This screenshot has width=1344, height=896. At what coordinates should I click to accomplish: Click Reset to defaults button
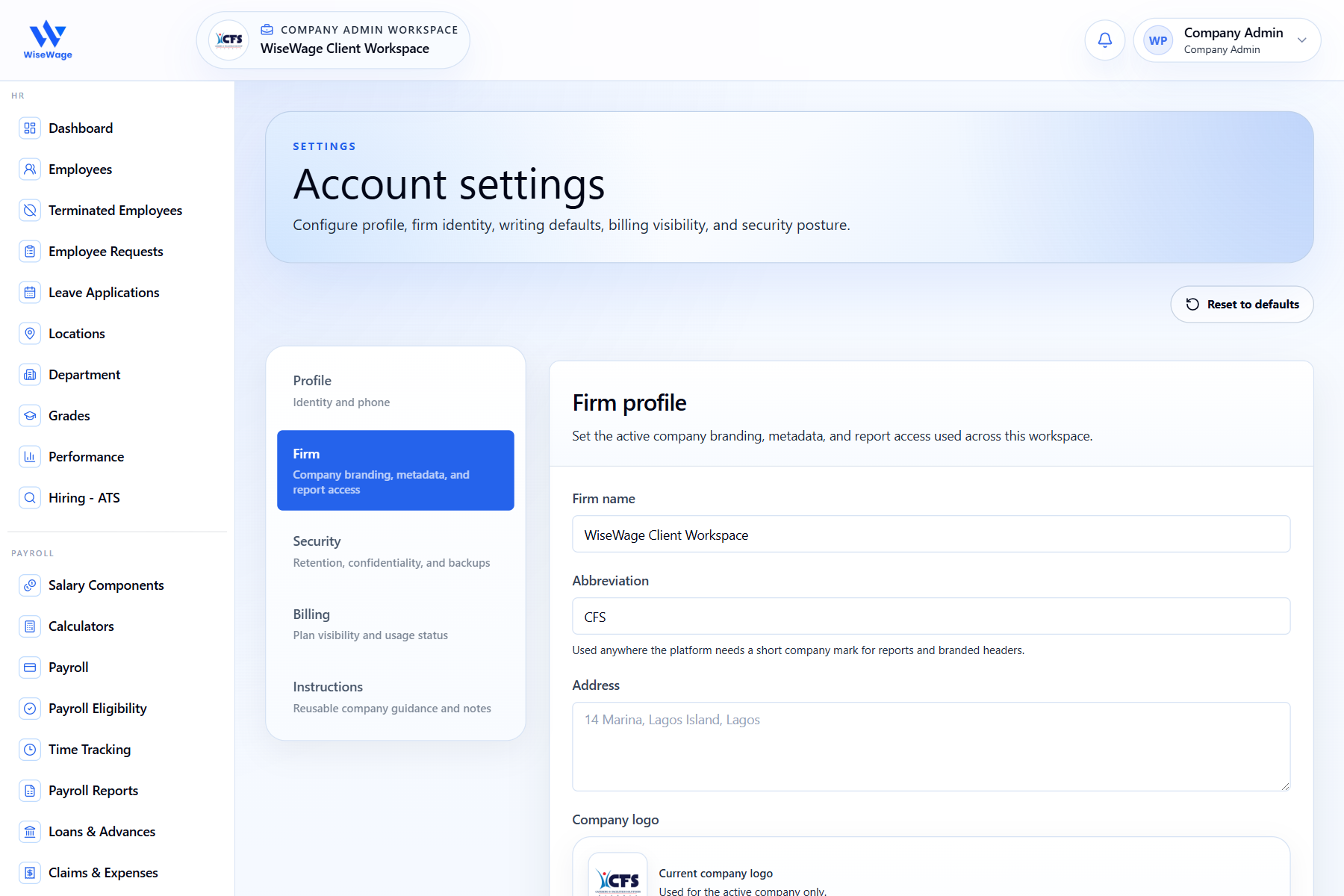(1242, 305)
